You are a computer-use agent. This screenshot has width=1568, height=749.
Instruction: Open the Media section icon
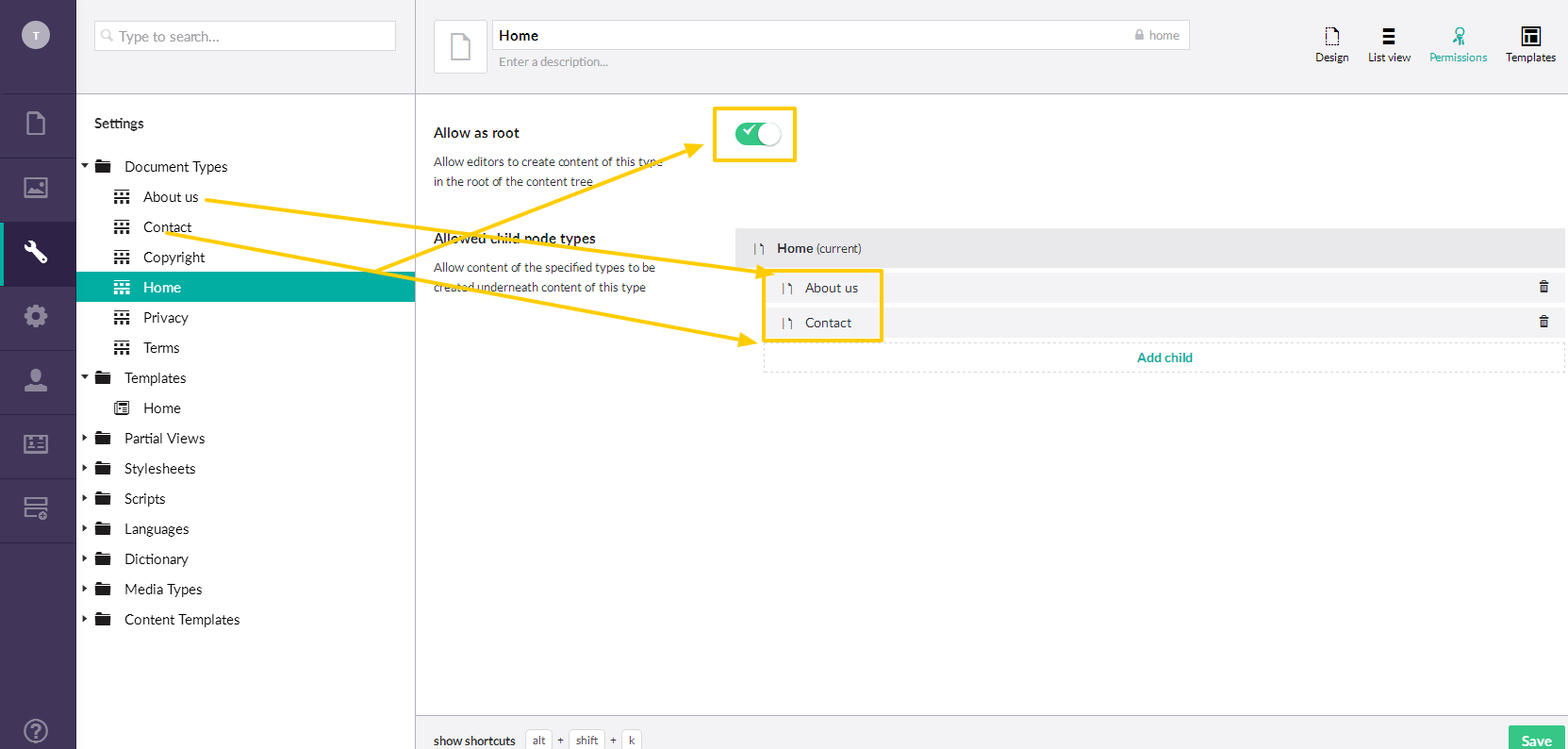tap(36, 188)
